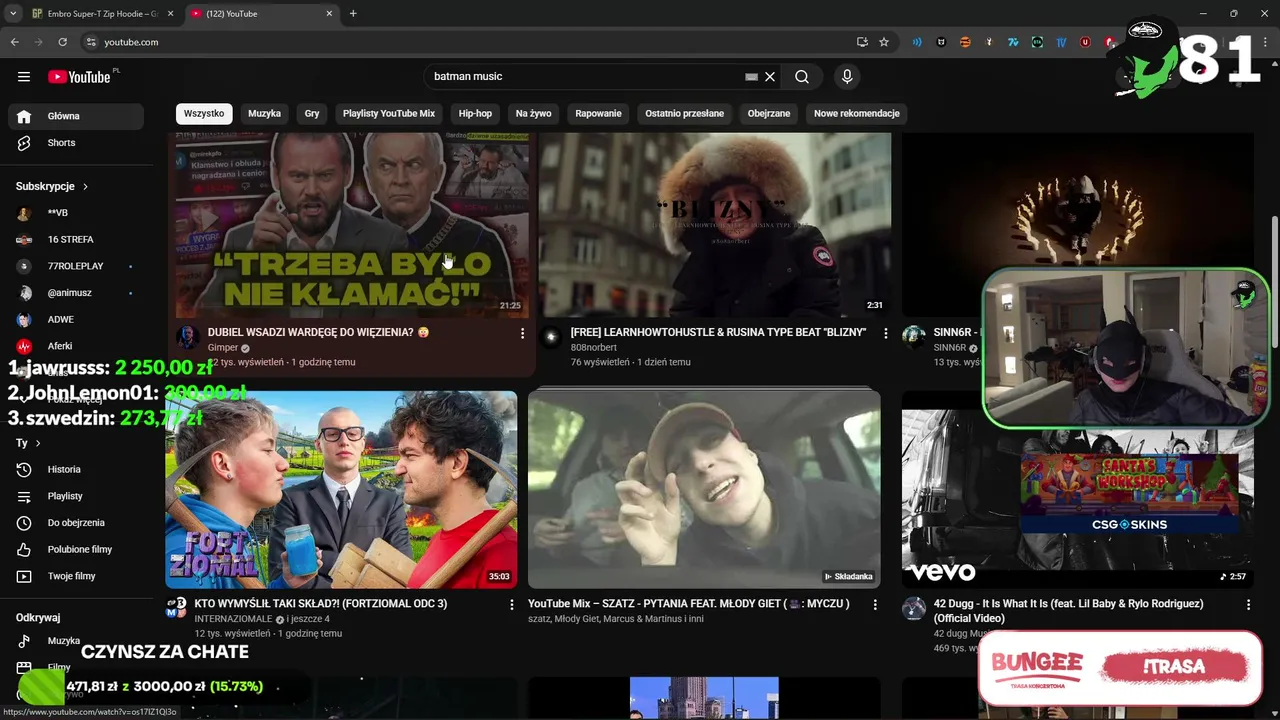Open options menu for SZATZ YouTube Mix

click(875, 605)
